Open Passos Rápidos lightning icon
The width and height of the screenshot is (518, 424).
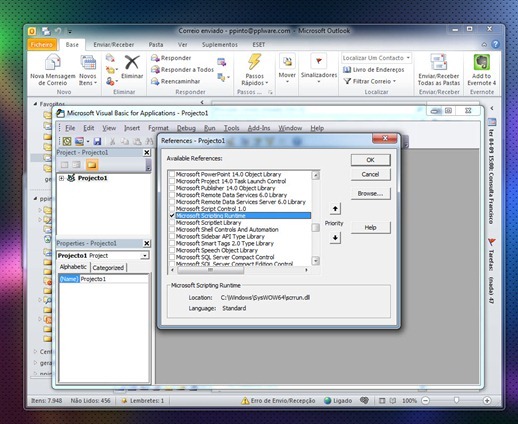pyautogui.click(x=254, y=62)
